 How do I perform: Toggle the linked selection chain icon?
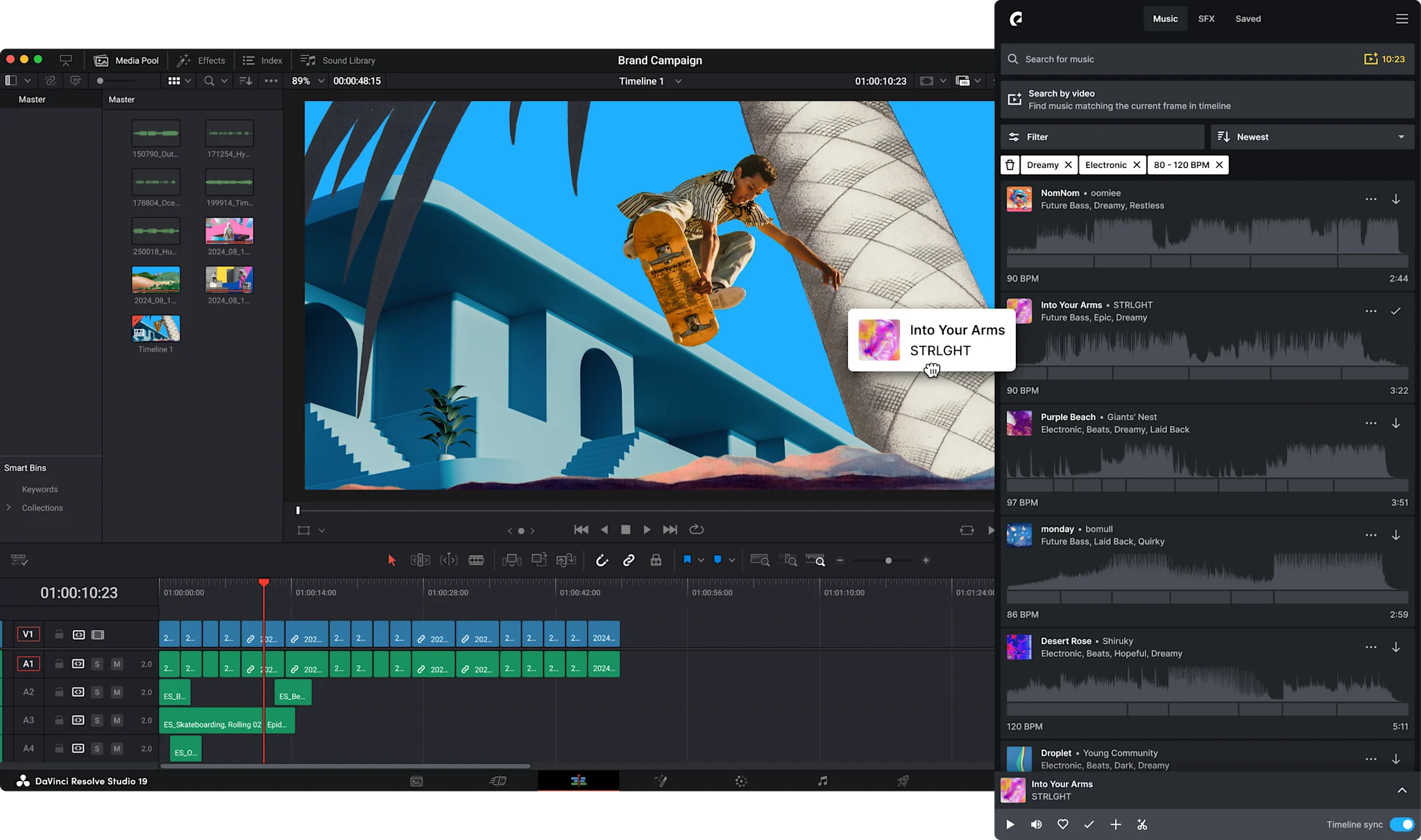(x=629, y=560)
